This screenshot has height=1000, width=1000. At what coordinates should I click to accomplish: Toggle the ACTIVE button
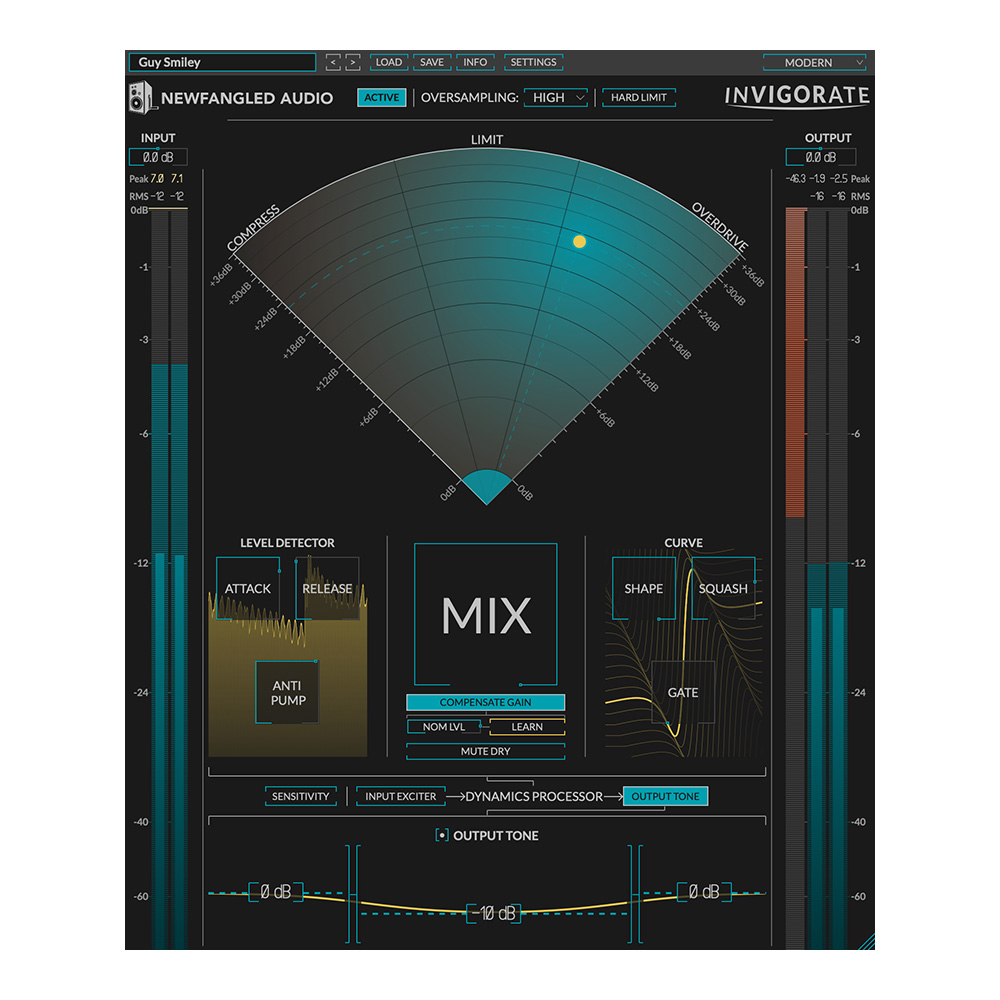click(x=381, y=98)
